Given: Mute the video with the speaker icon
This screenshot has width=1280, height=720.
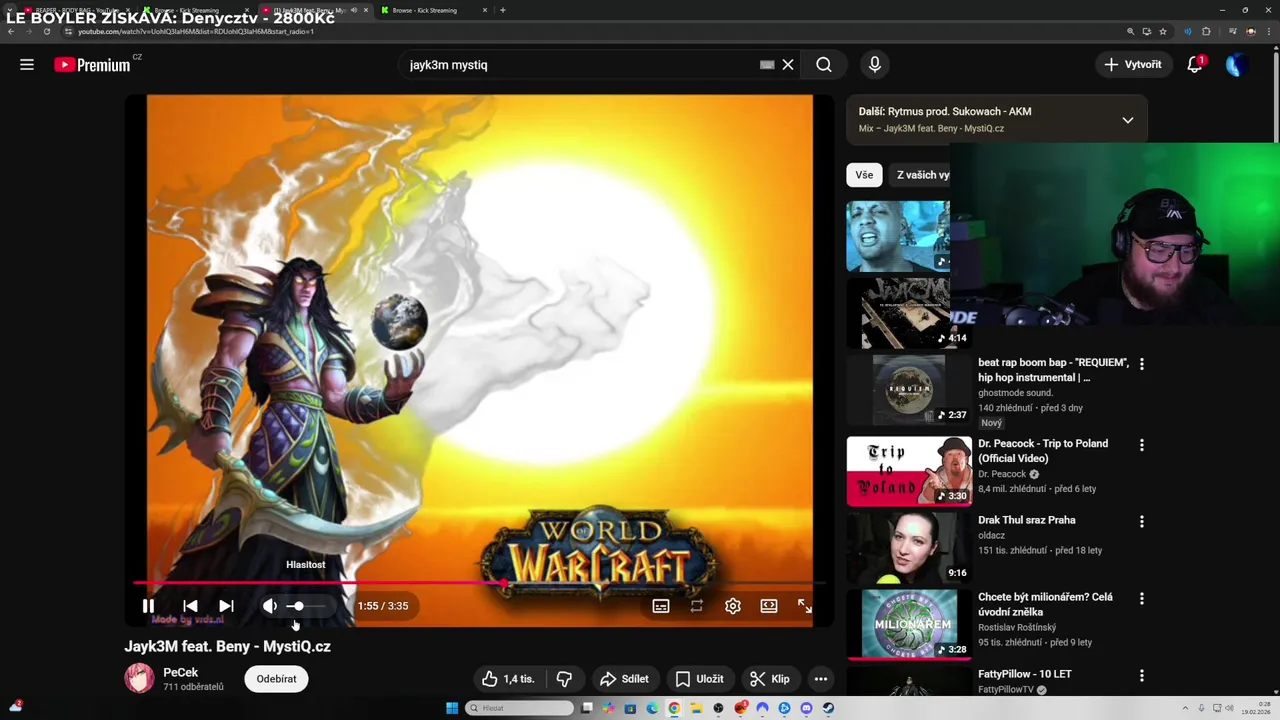Looking at the screenshot, I should point(269,606).
